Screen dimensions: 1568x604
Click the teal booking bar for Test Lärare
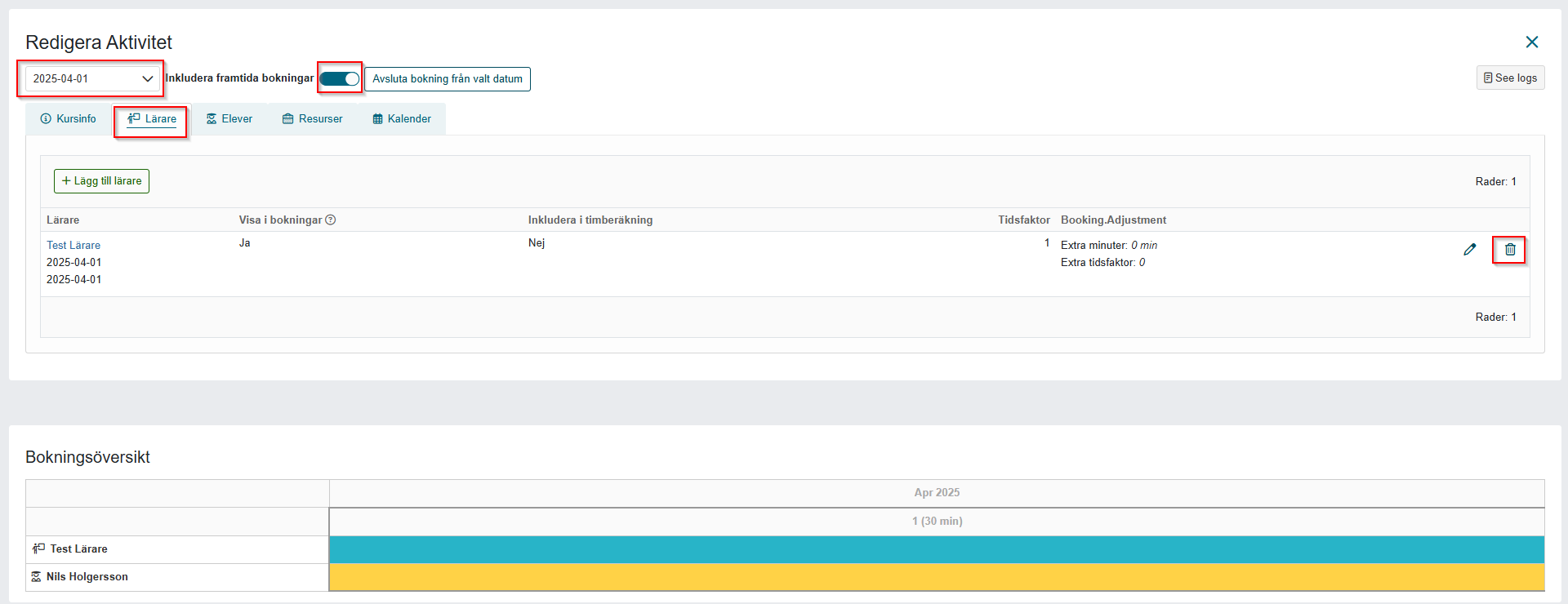pyautogui.click(x=937, y=549)
